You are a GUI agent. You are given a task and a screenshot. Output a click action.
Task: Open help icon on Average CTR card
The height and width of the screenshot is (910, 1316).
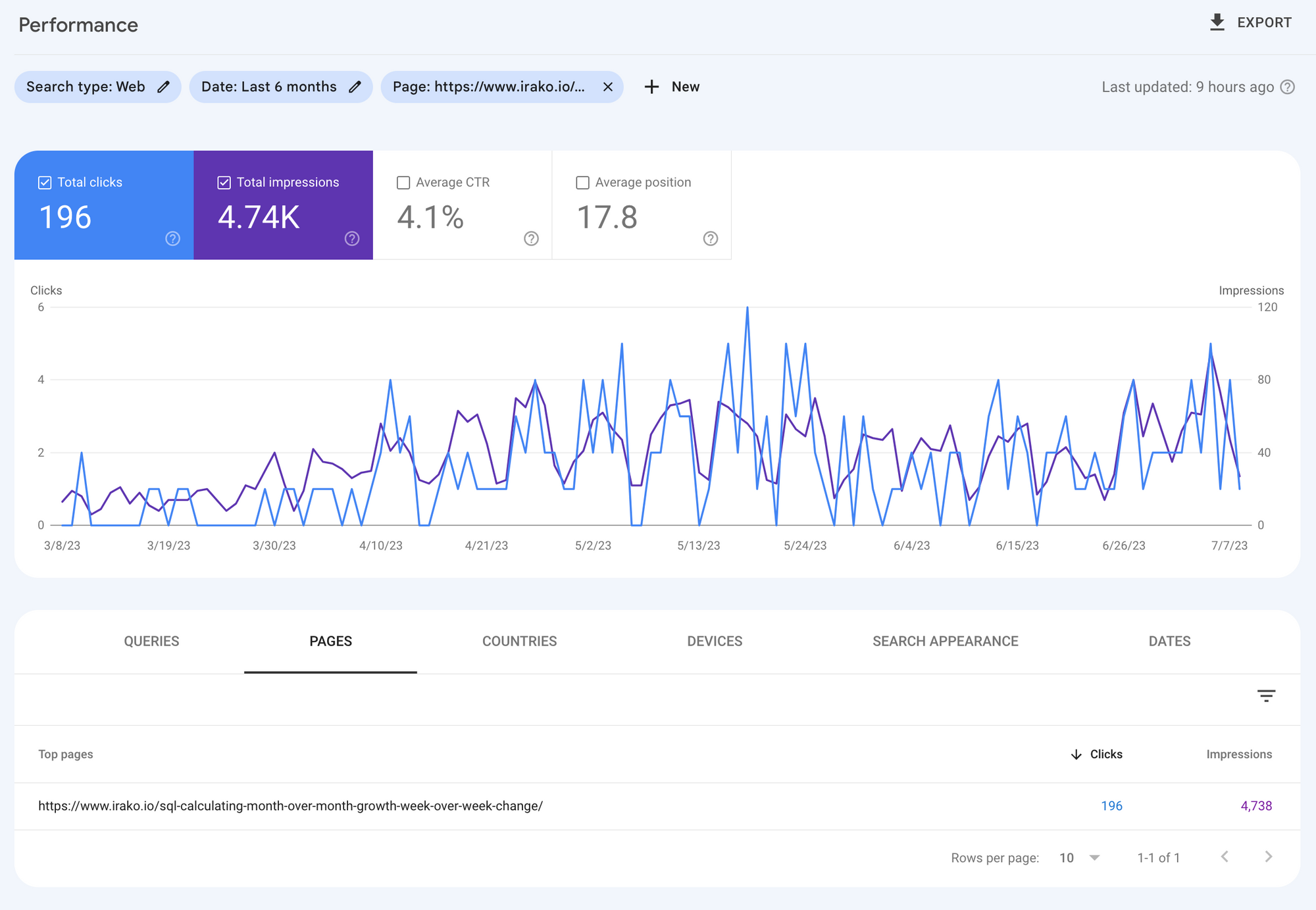click(x=531, y=239)
